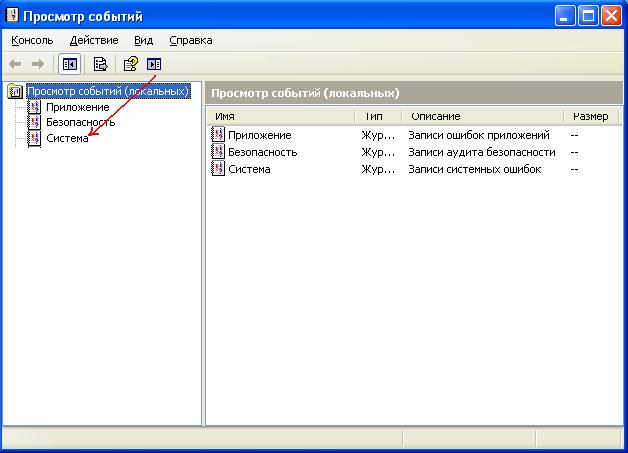Open the Вид menu
The height and width of the screenshot is (453, 628).
tap(143, 40)
